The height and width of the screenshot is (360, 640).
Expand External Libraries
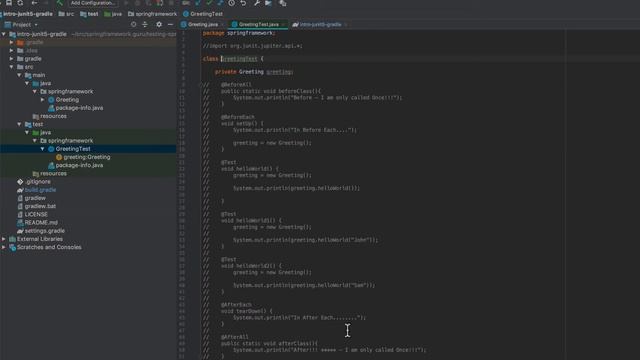(x=4, y=239)
